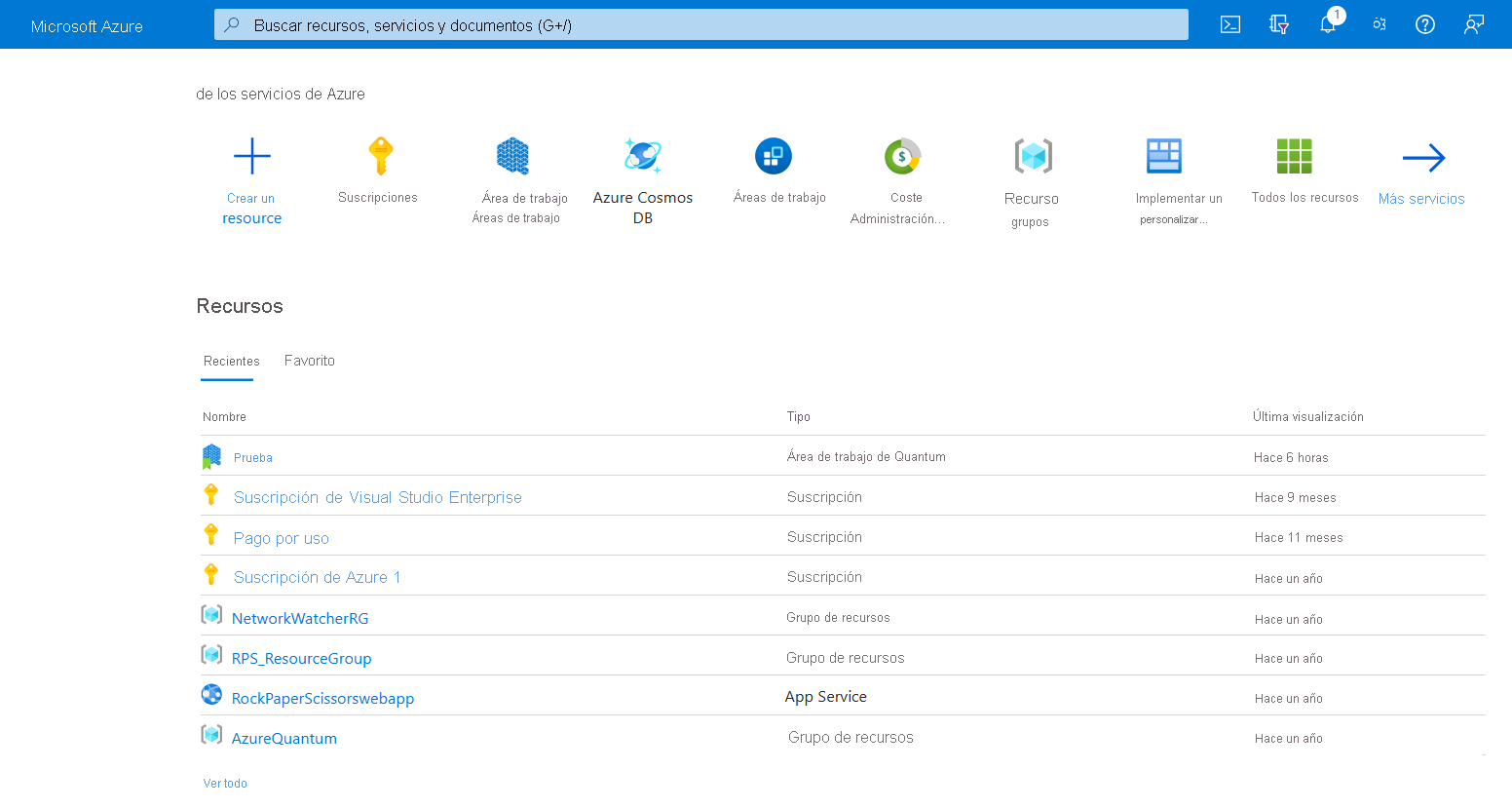1512x809 pixels.
Task: Open the Implementar un personalizar service icon
Action: click(1164, 156)
